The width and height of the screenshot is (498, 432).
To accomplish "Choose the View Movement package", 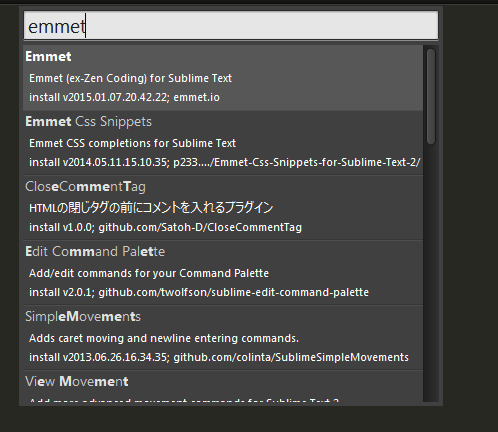I will [223, 387].
